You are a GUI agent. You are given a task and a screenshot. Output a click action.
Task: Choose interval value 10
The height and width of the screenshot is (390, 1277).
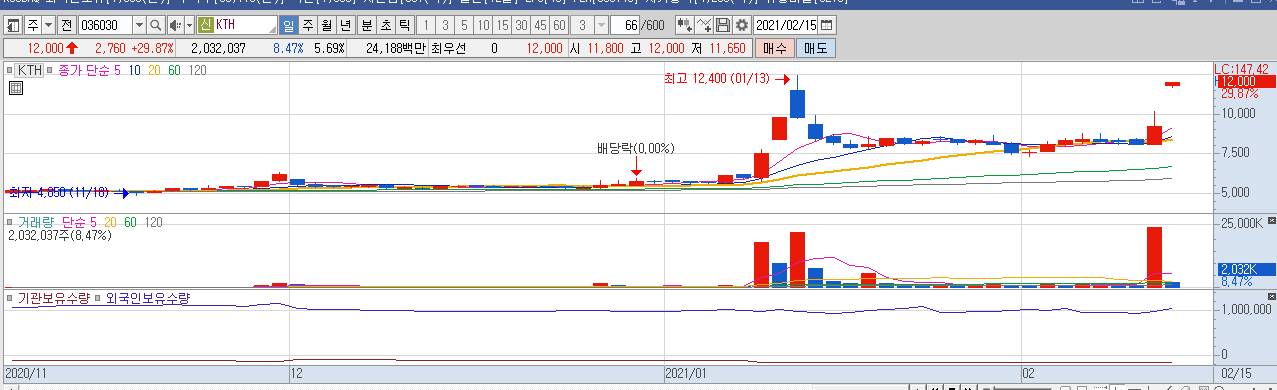point(482,25)
